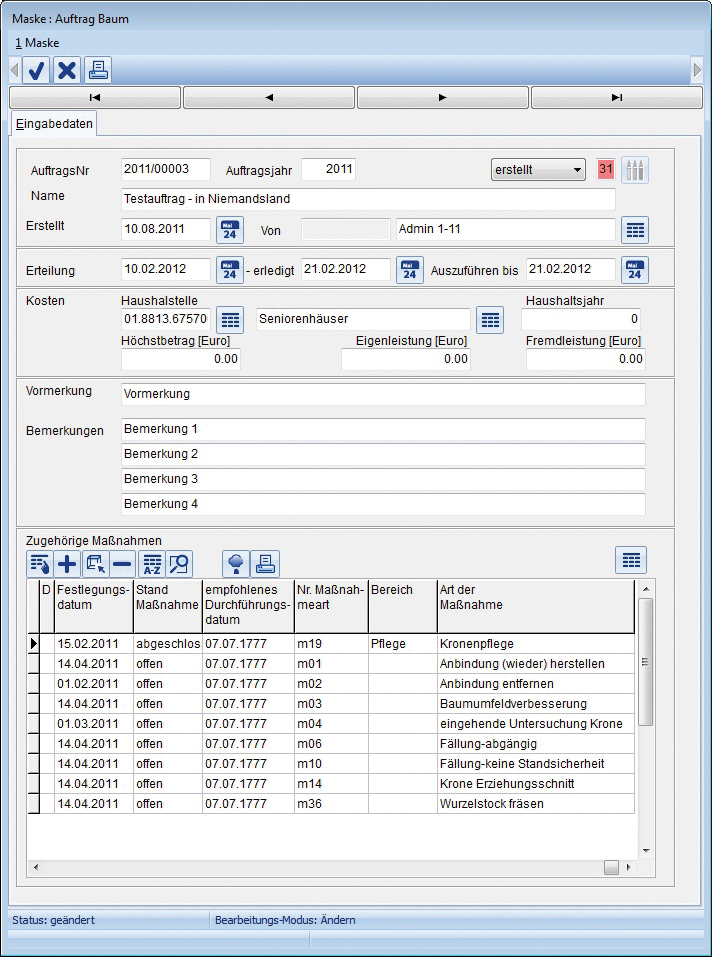
Task: Click the A-Z sort icon above the table
Action: pos(152,564)
